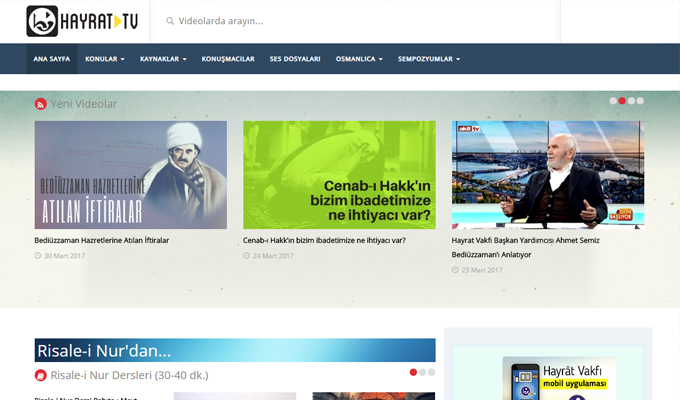Select the active red Yeni Videolar carousel dot
680x400 pixels.
click(x=622, y=101)
